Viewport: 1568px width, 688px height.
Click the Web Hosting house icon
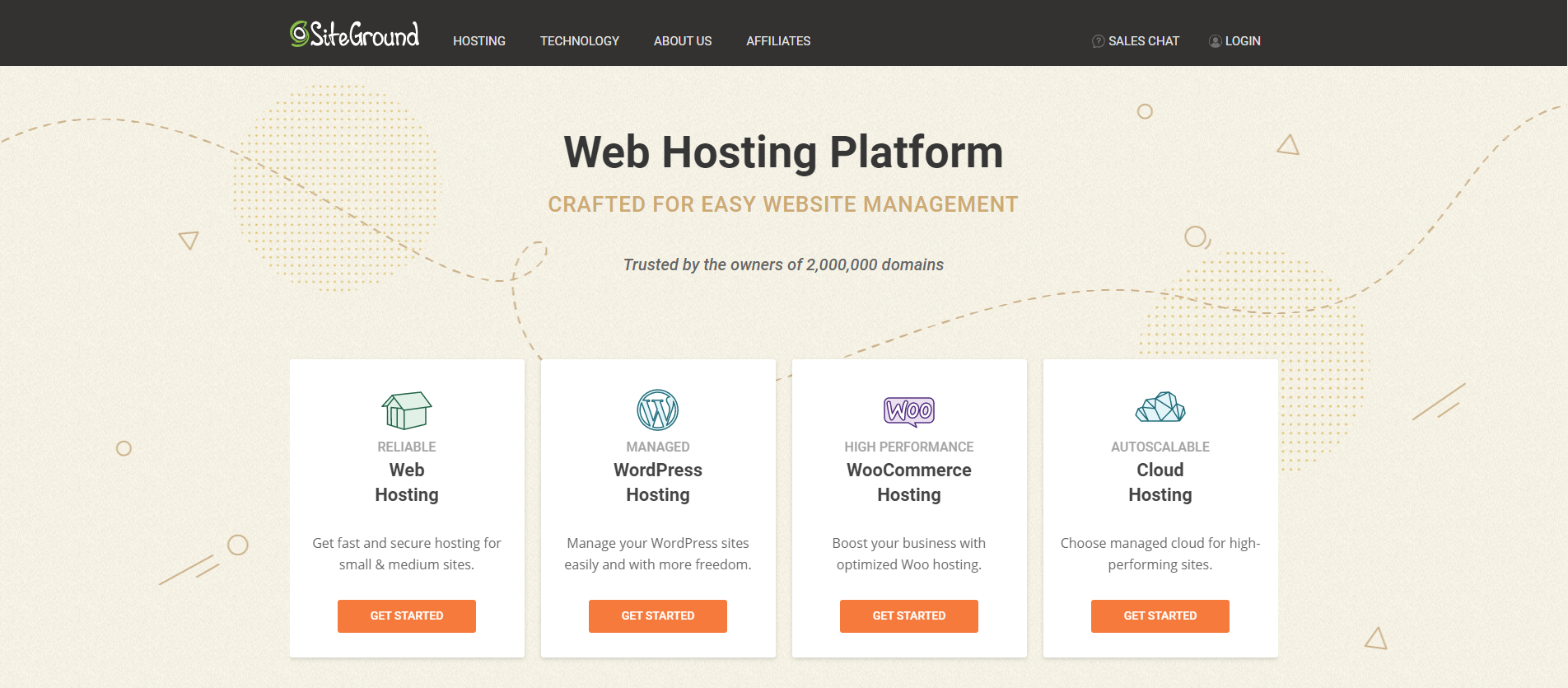[x=407, y=410]
